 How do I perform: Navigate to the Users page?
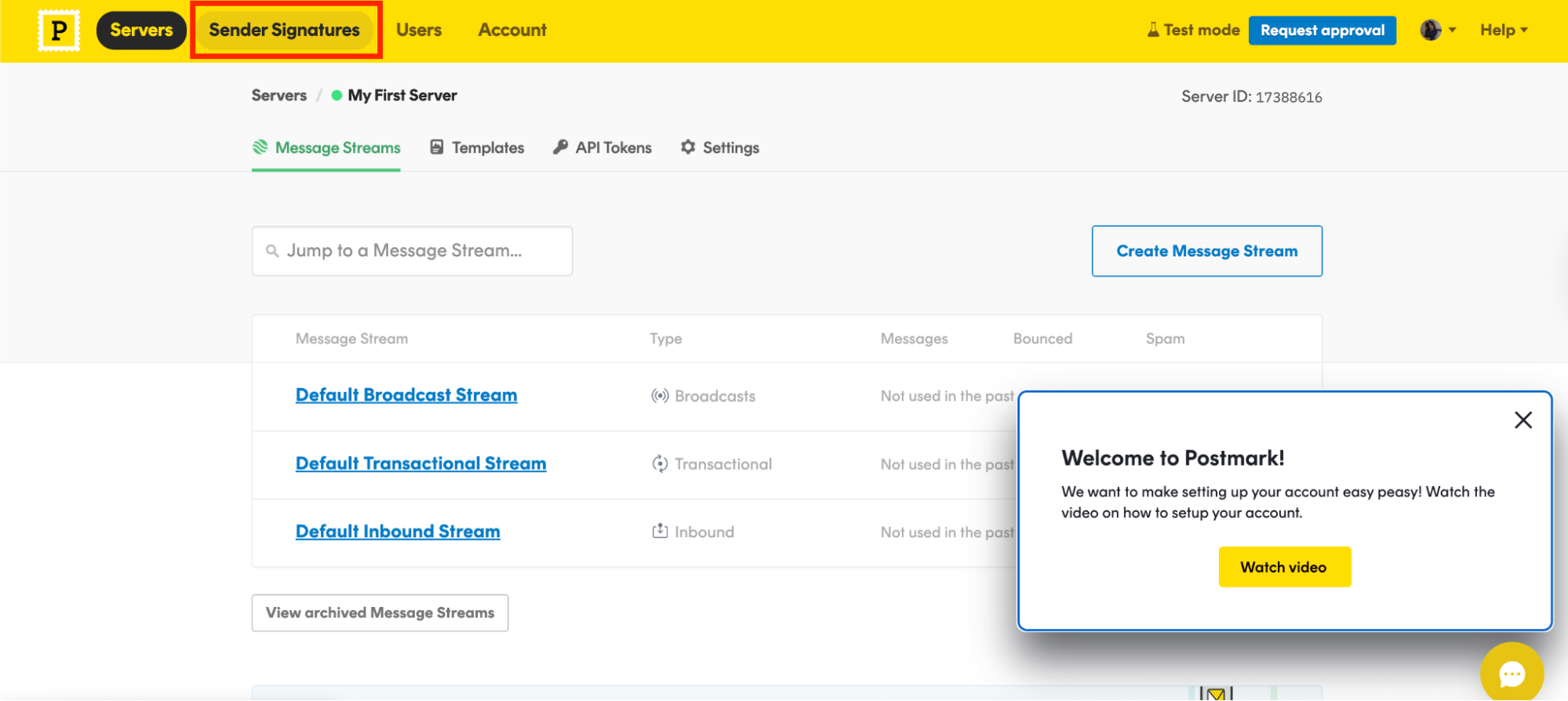(419, 30)
